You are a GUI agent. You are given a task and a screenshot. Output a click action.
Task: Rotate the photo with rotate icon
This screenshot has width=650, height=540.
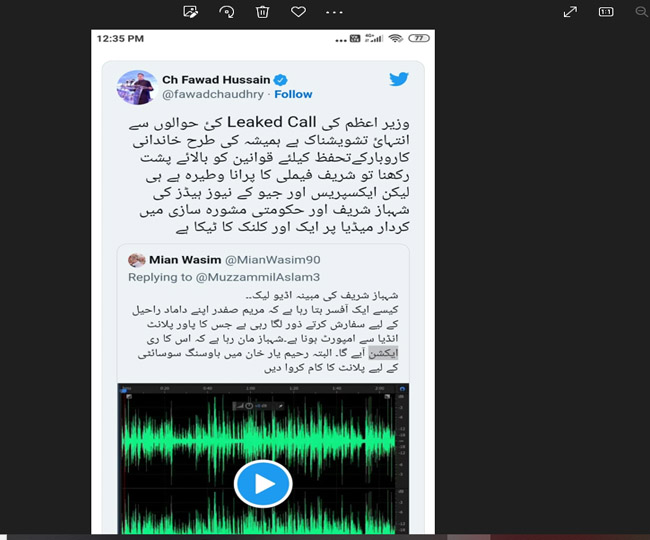[226, 12]
